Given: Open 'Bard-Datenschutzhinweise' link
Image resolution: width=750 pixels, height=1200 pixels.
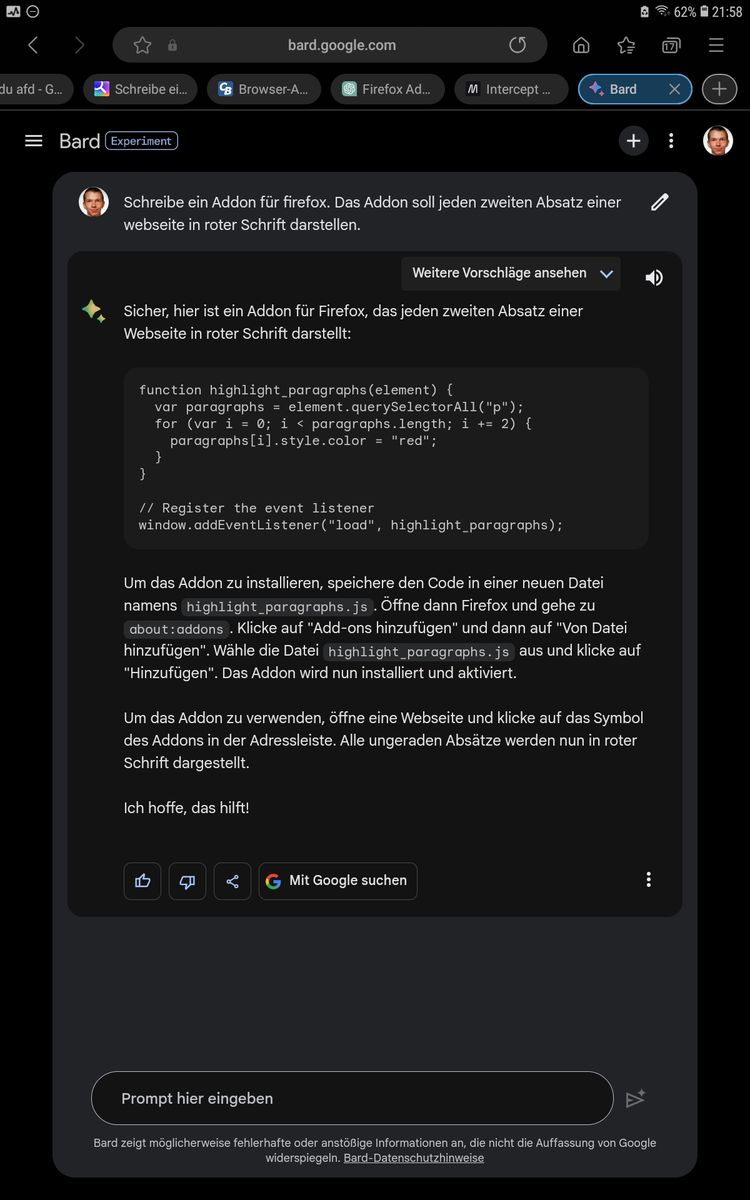Looking at the screenshot, I should (413, 1158).
